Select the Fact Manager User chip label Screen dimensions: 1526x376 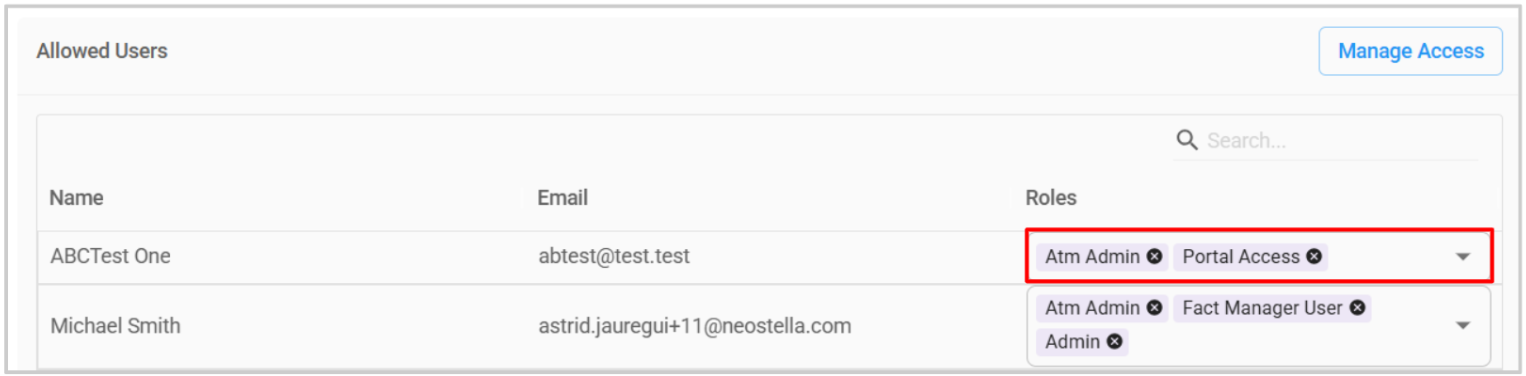coord(1262,308)
